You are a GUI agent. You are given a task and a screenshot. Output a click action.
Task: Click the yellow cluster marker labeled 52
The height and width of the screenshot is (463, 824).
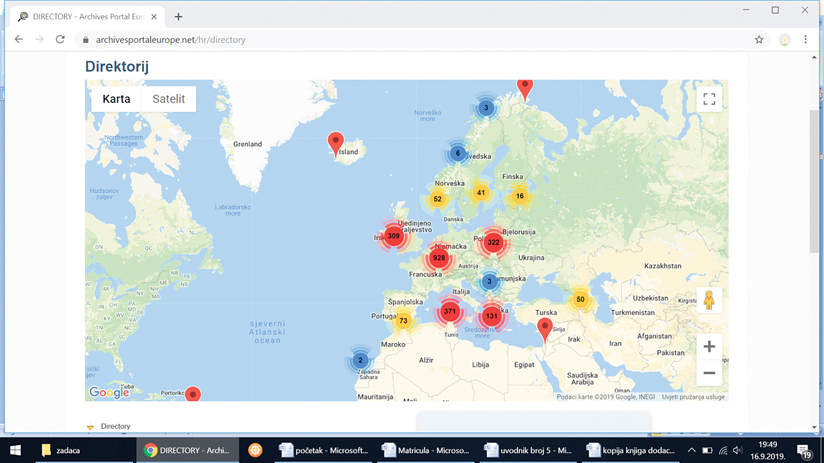(x=437, y=199)
